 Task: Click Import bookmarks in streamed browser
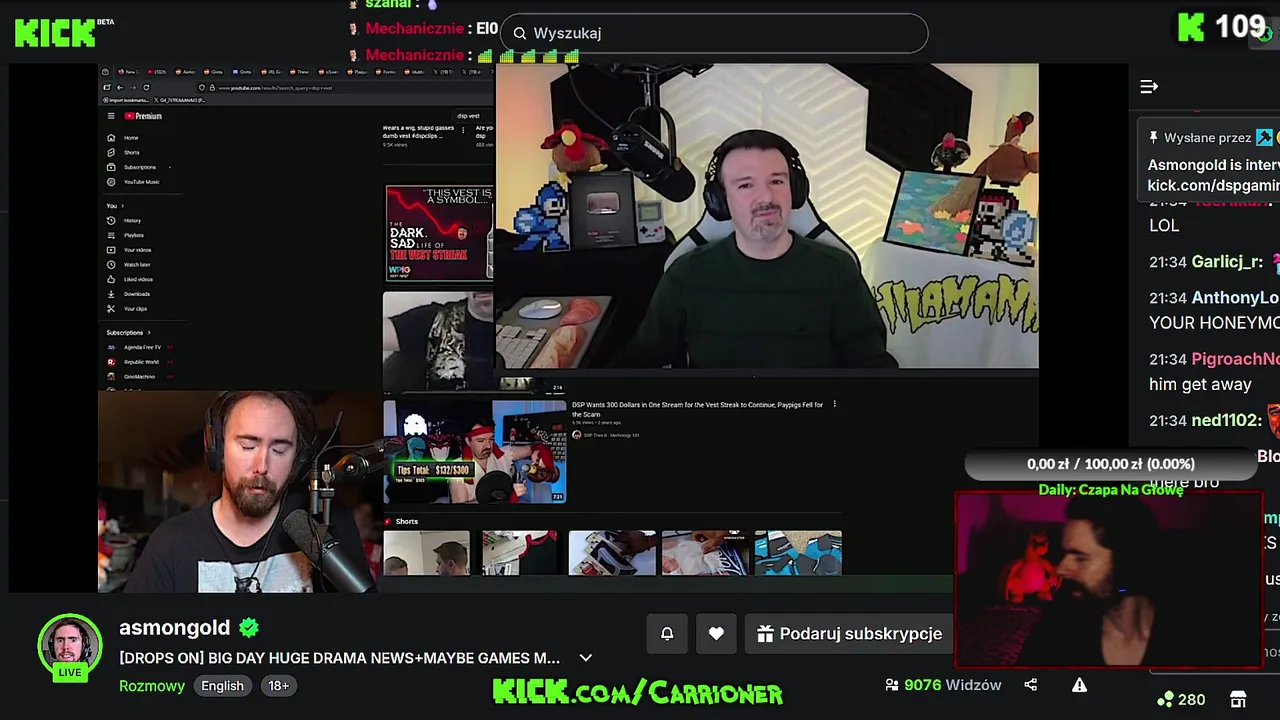128,100
